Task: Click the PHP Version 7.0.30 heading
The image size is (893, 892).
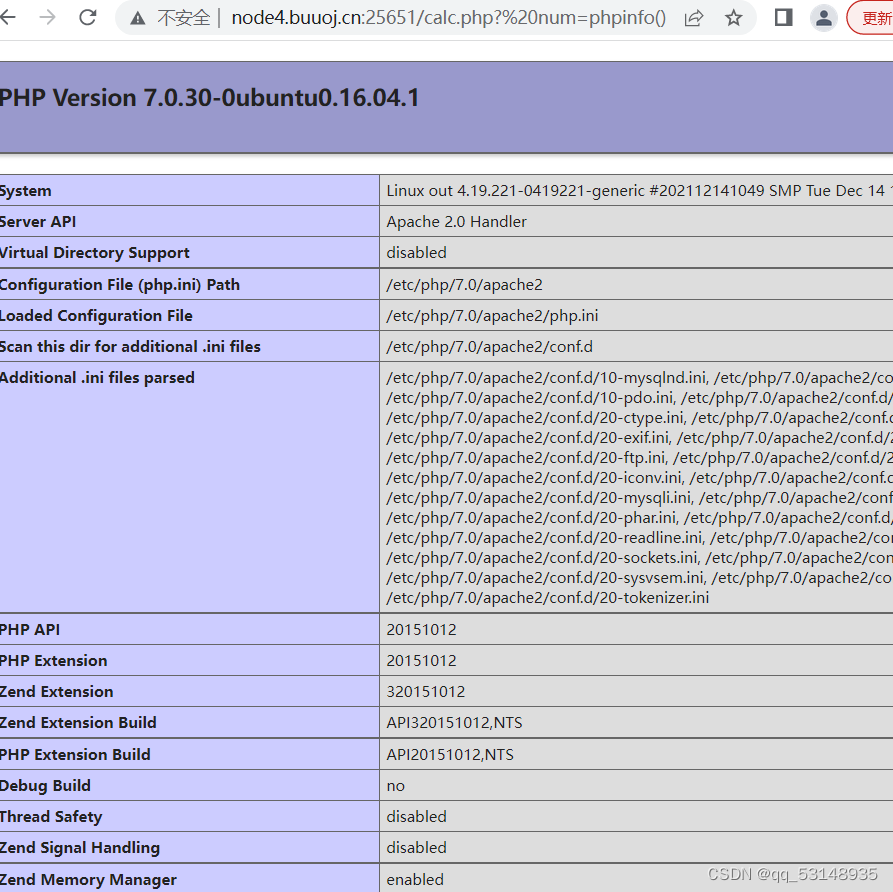Action: pos(209,98)
